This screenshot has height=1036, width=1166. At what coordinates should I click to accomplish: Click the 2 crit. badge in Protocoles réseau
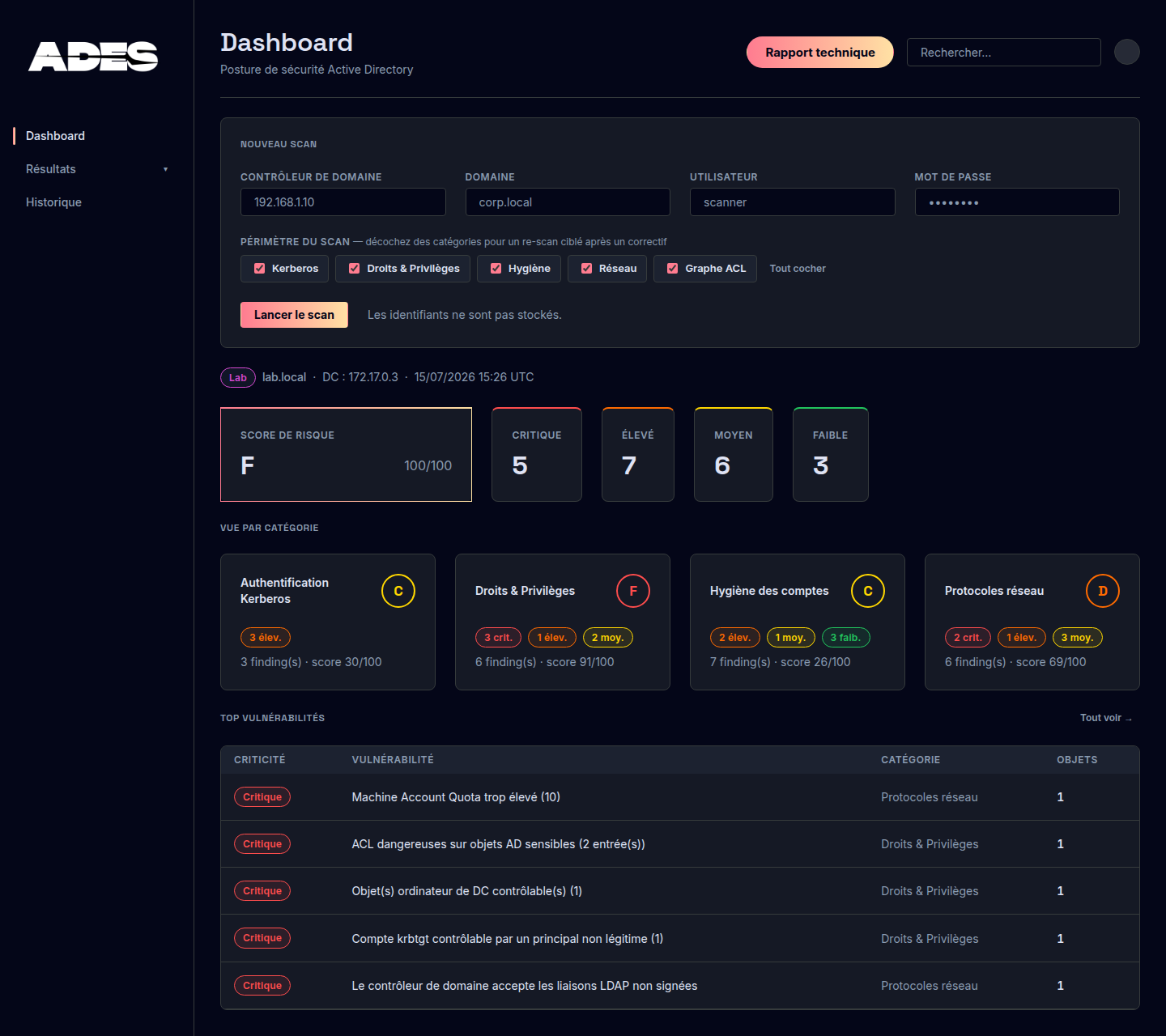click(x=968, y=638)
